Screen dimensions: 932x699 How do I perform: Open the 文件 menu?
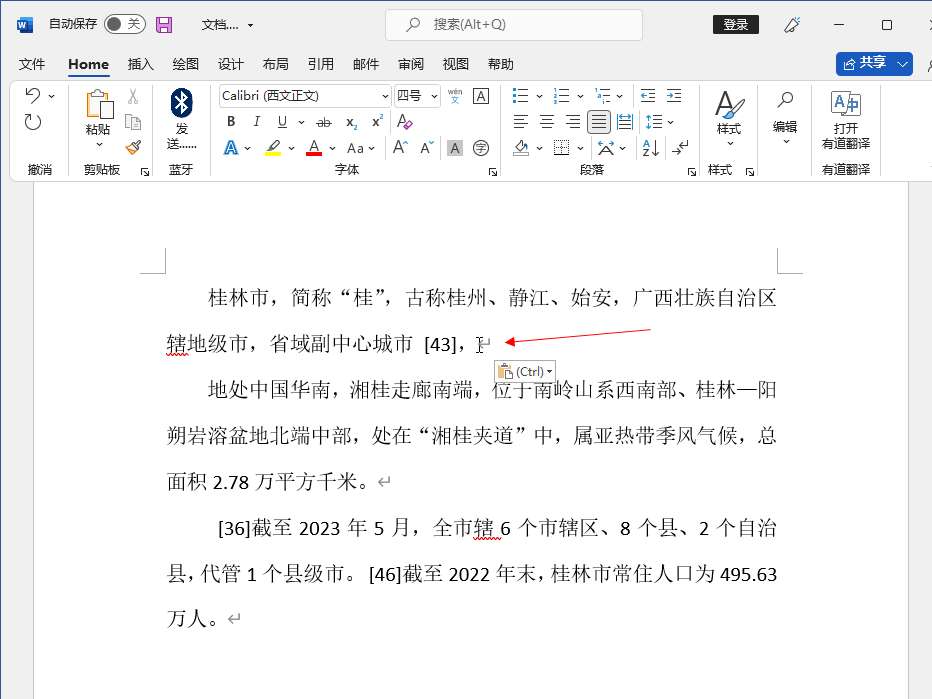click(x=32, y=64)
